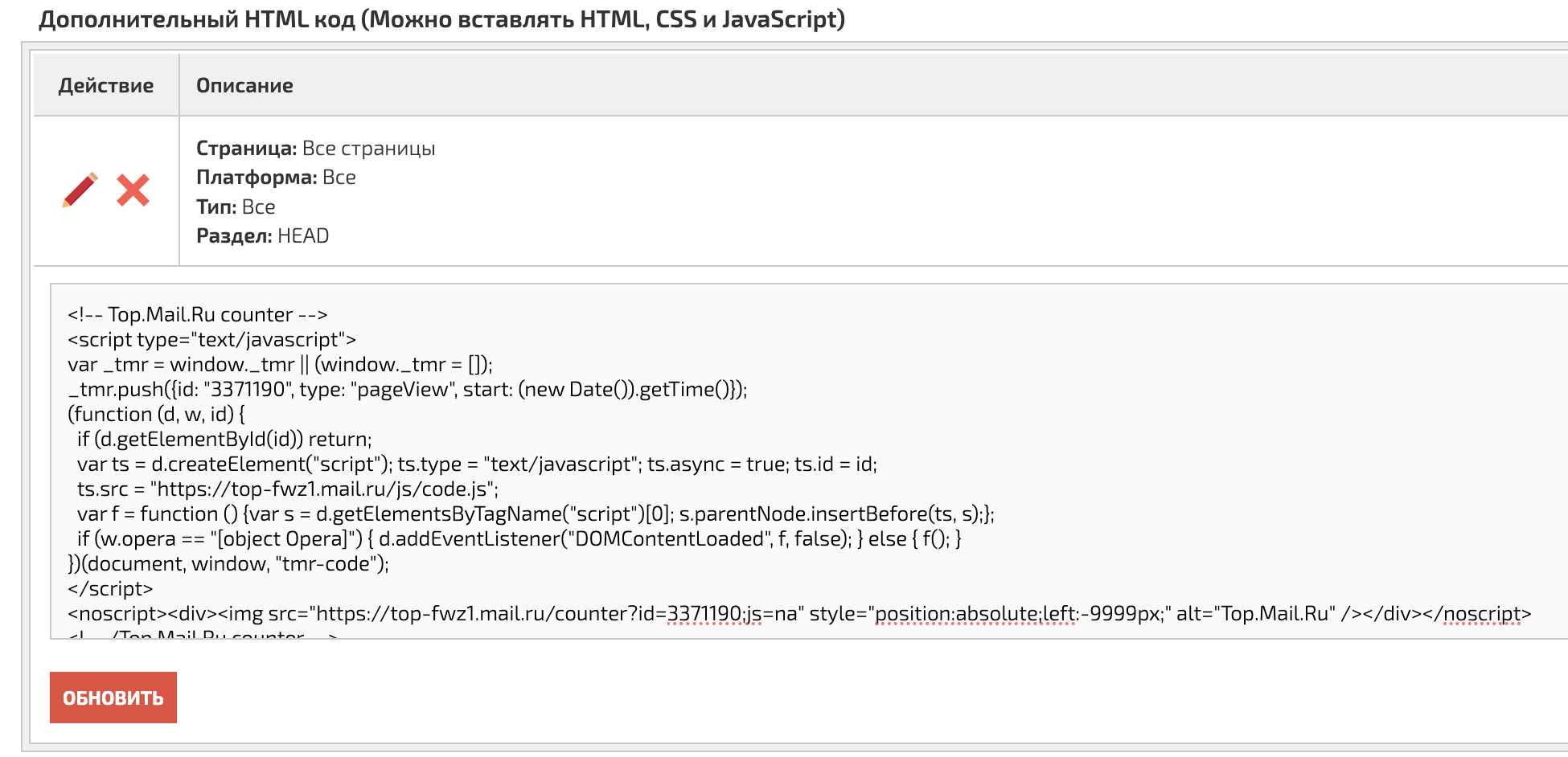The width and height of the screenshot is (1568, 757).
Task: Click the underlined closing 'noscript' word
Action: (1482, 614)
